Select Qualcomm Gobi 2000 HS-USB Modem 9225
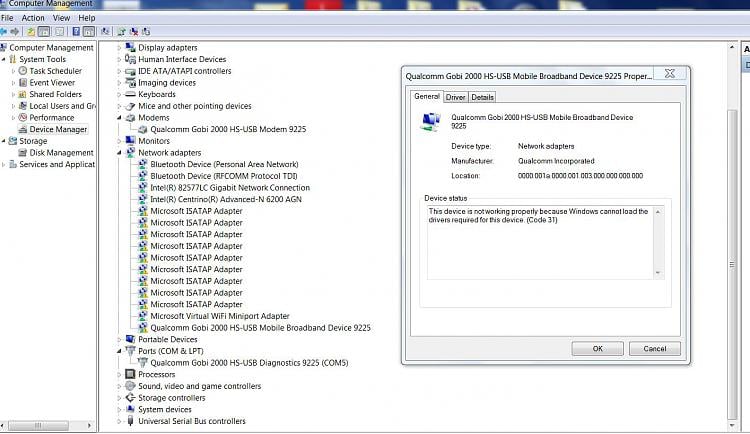The image size is (750, 434). point(228,129)
